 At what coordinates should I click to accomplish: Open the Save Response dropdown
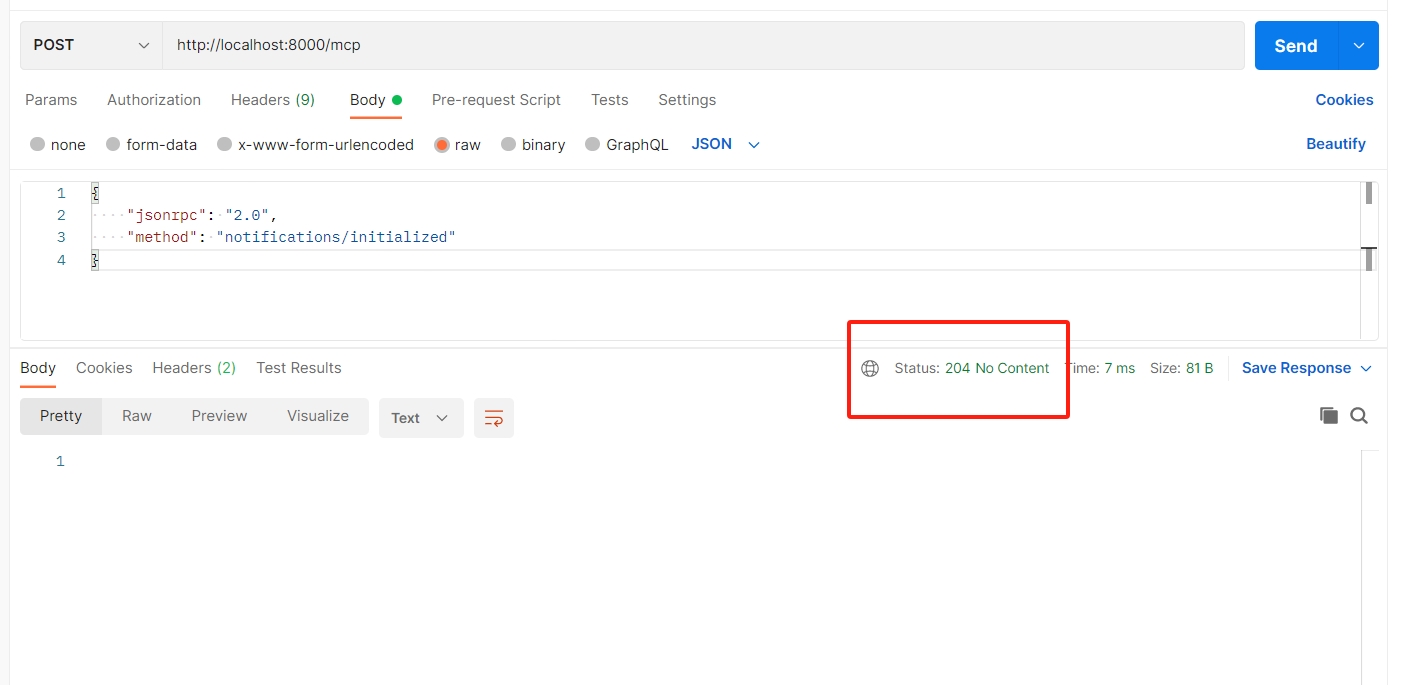coord(1307,368)
